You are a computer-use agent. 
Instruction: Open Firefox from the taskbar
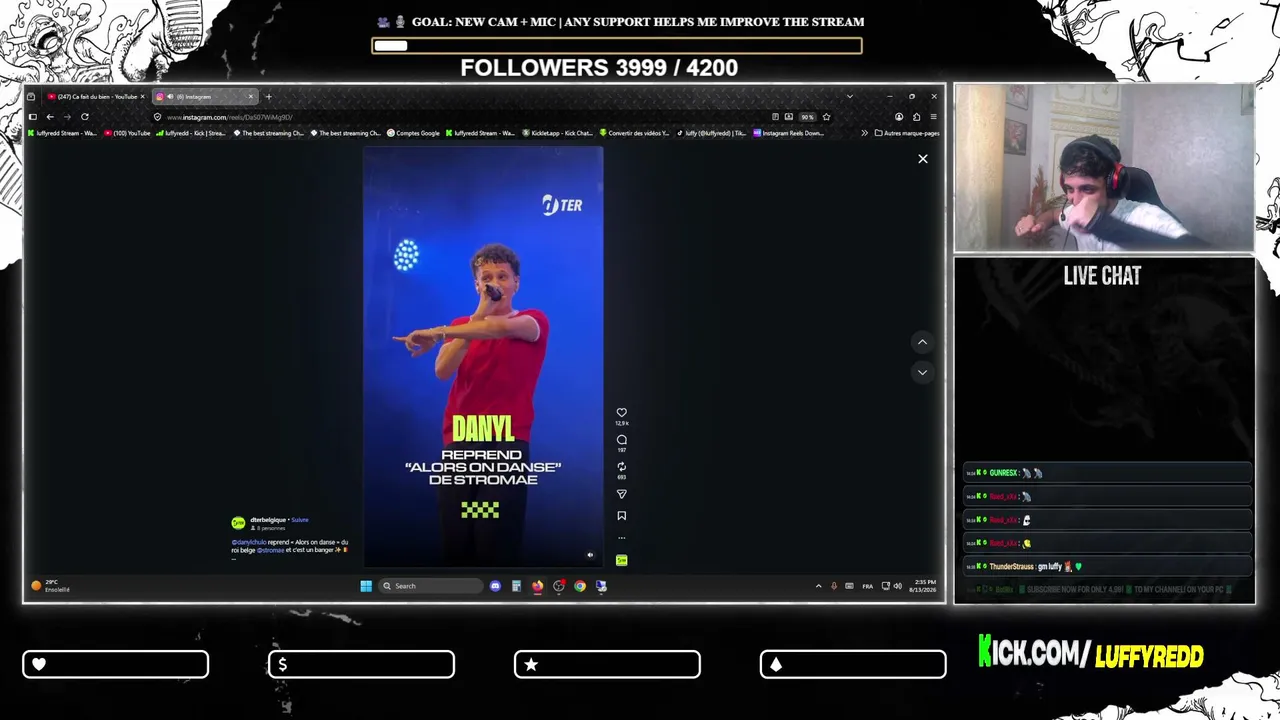pyautogui.click(x=537, y=586)
